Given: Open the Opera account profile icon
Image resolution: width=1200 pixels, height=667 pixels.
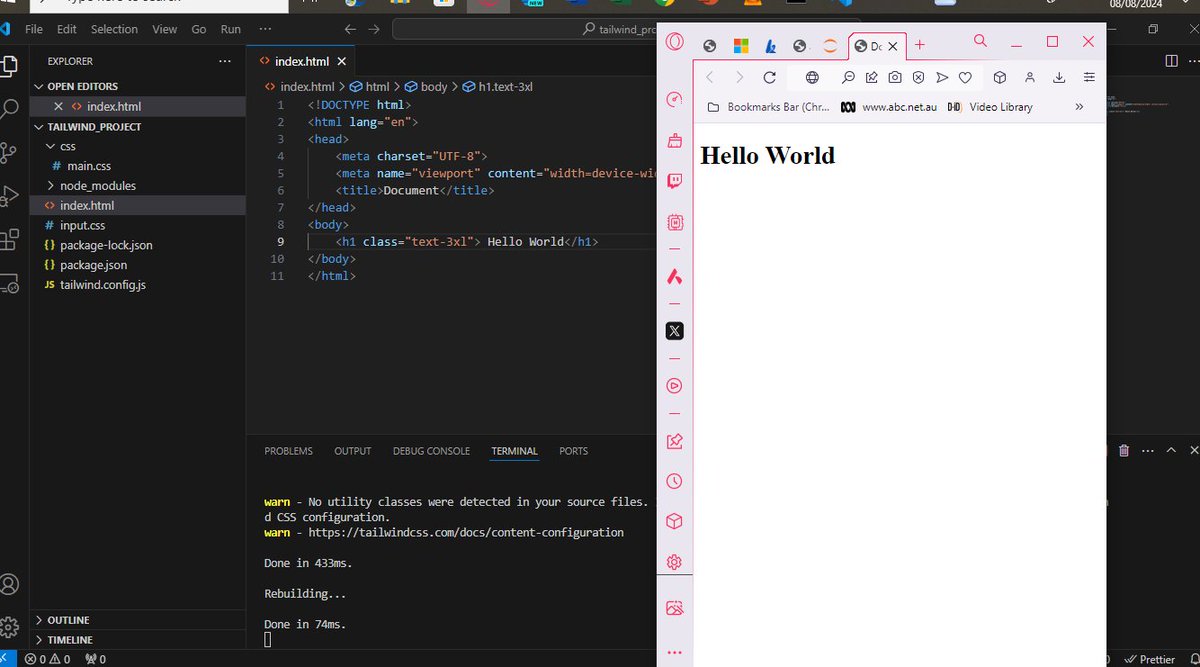Looking at the screenshot, I should pyautogui.click(x=1029, y=77).
